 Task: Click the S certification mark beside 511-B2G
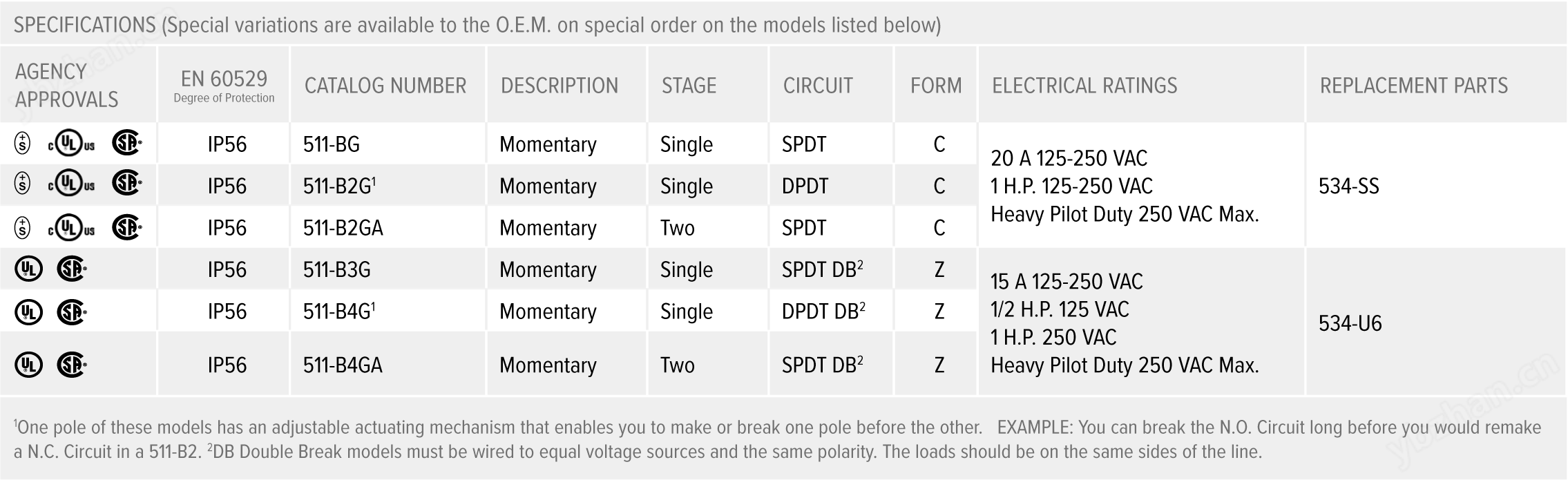click(23, 185)
